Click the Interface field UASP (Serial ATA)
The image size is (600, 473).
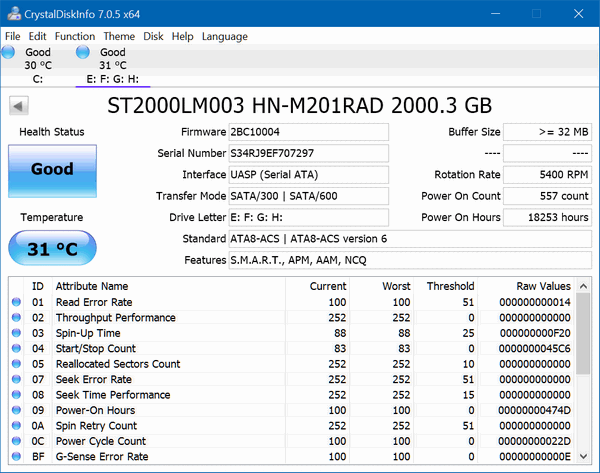tap(308, 175)
